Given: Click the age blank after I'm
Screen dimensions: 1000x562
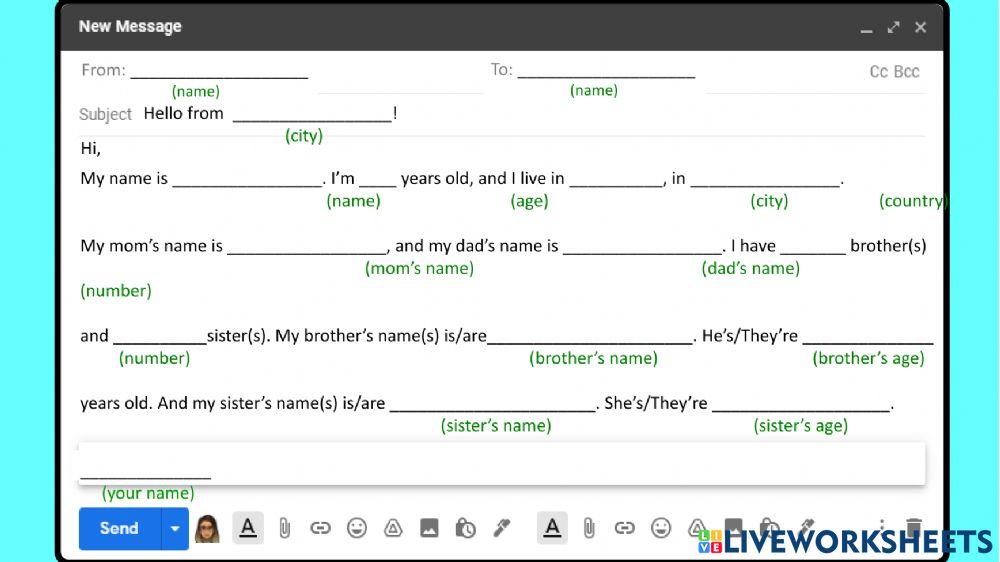Looking at the screenshot, I should click(378, 179).
